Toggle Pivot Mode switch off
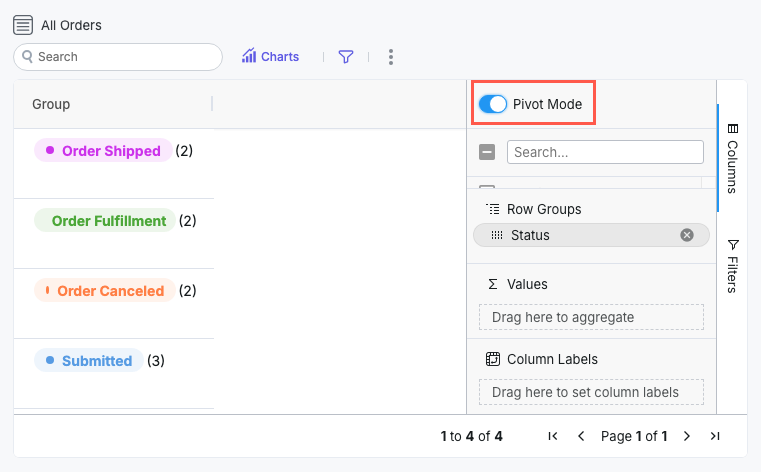The height and width of the screenshot is (472, 761). click(493, 104)
